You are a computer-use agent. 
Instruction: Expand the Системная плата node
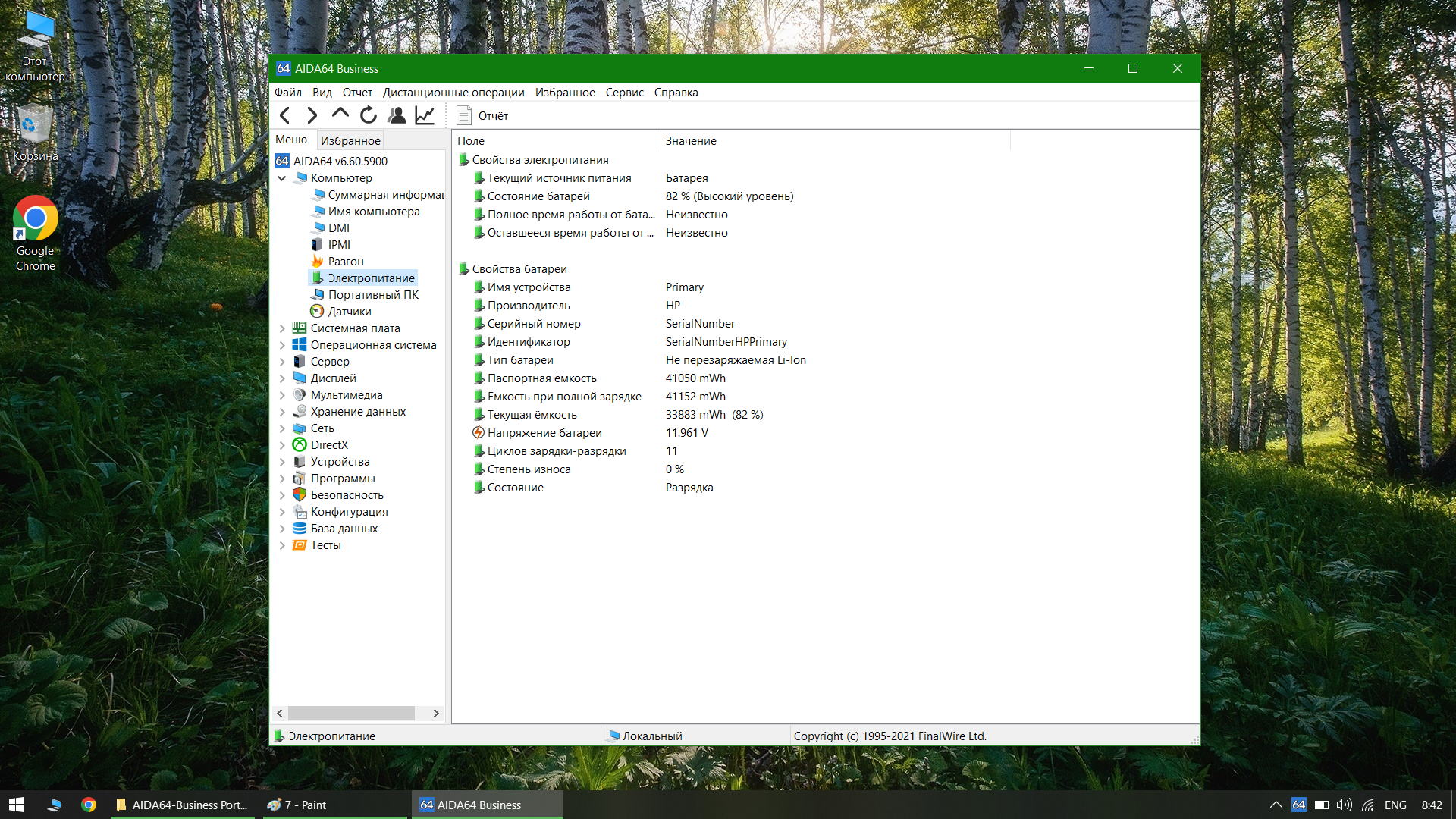click(282, 328)
